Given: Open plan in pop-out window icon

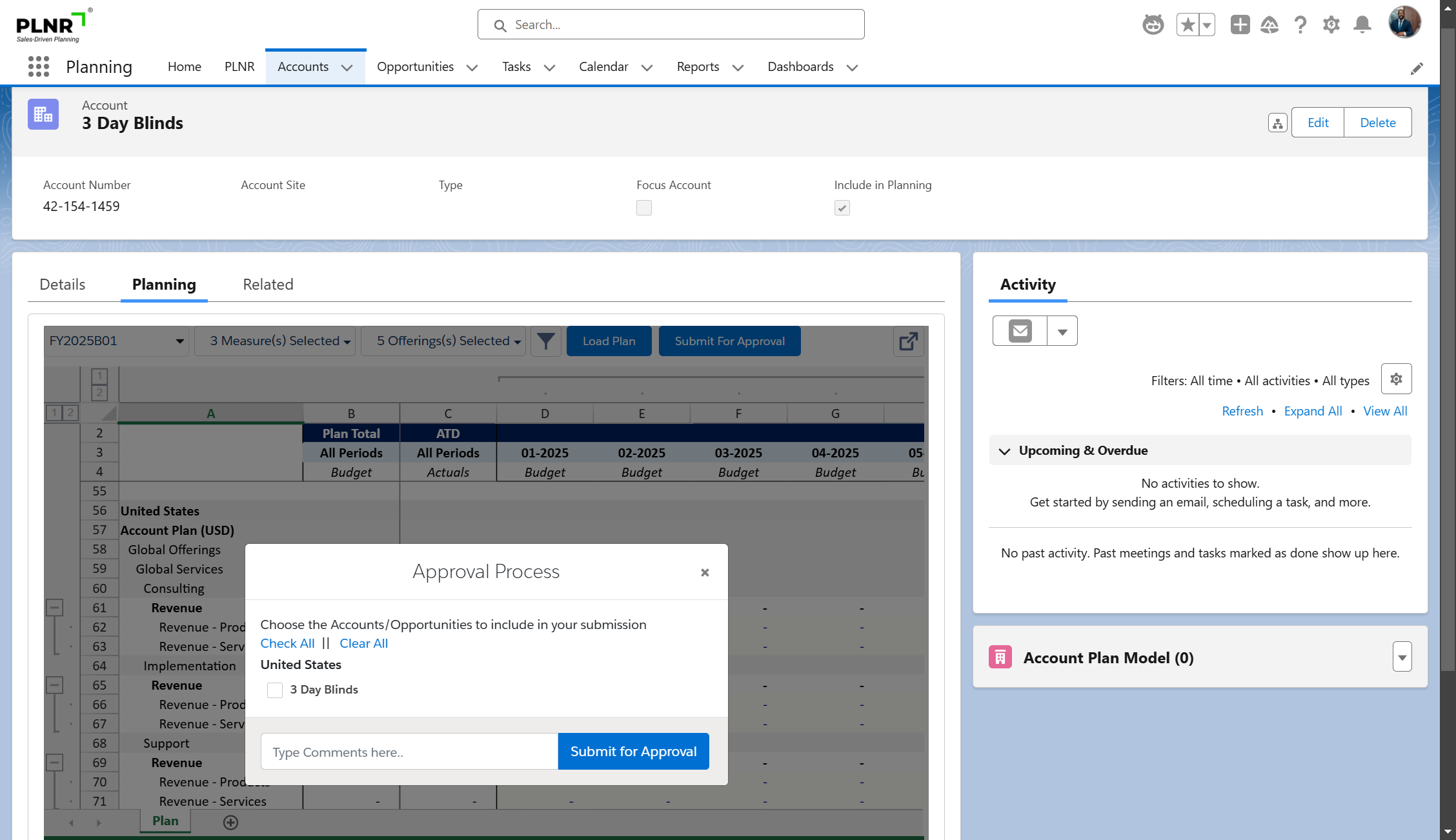Looking at the screenshot, I should 908,341.
